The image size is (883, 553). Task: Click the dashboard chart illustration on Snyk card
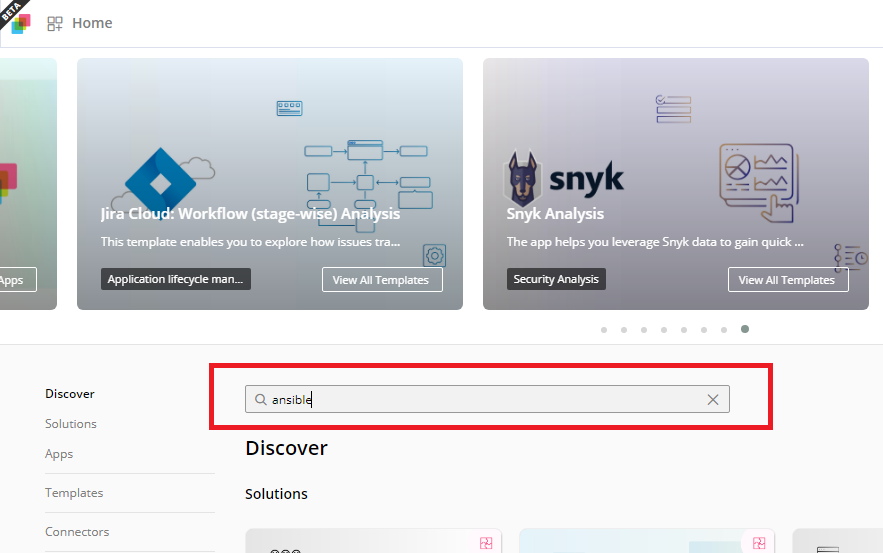[759, 183]
